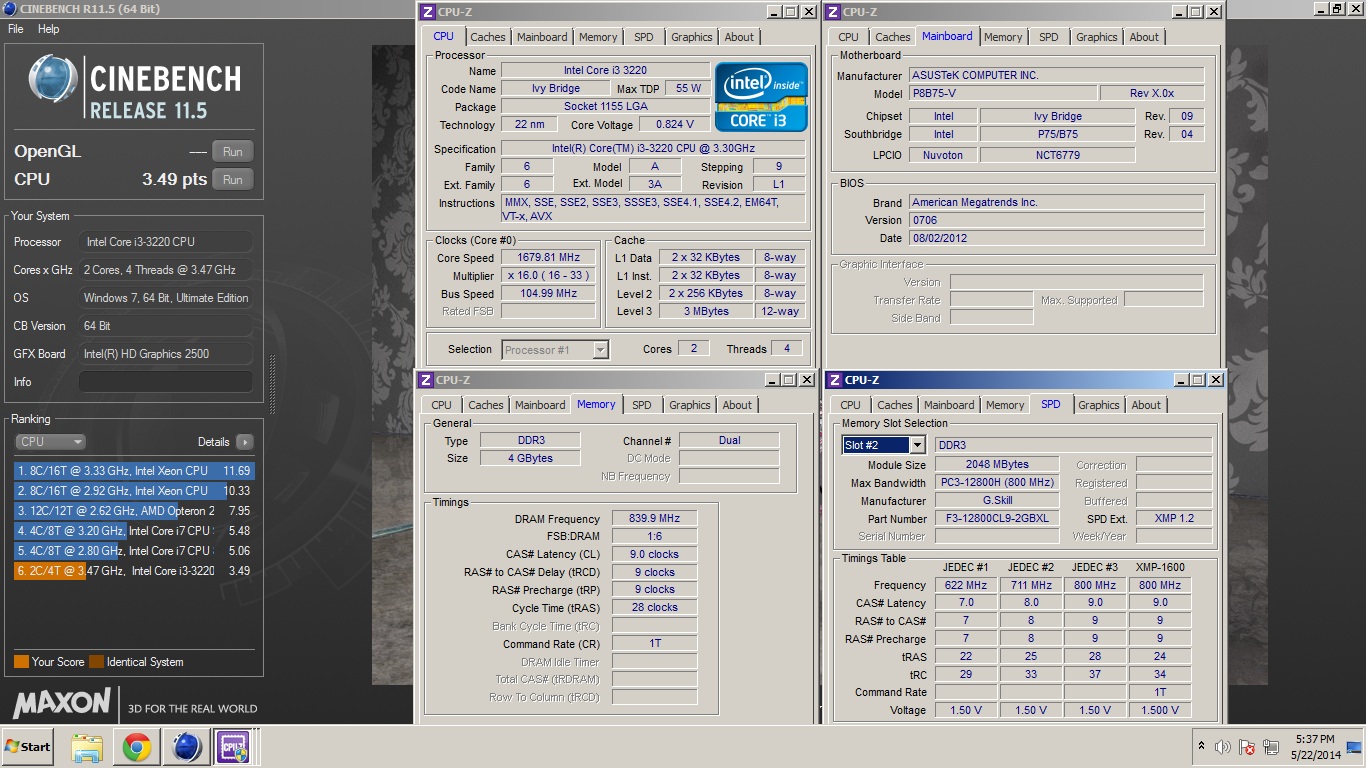Select ranking row 4C/8T @ 3.20 GHz
Screen dimensions: 1366x768
(134, 530)
